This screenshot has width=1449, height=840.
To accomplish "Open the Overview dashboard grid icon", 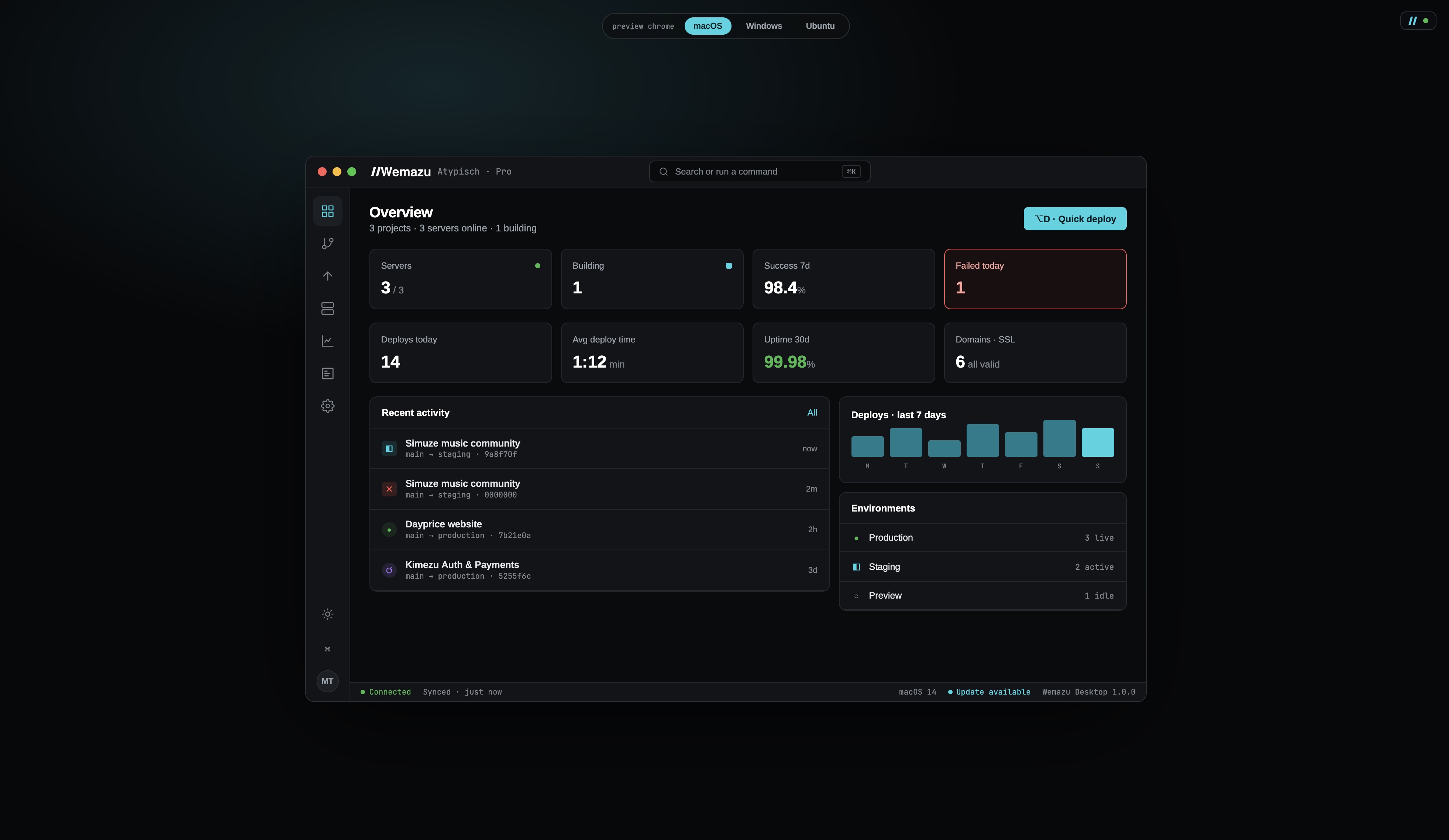I will [x=327, y=211].
